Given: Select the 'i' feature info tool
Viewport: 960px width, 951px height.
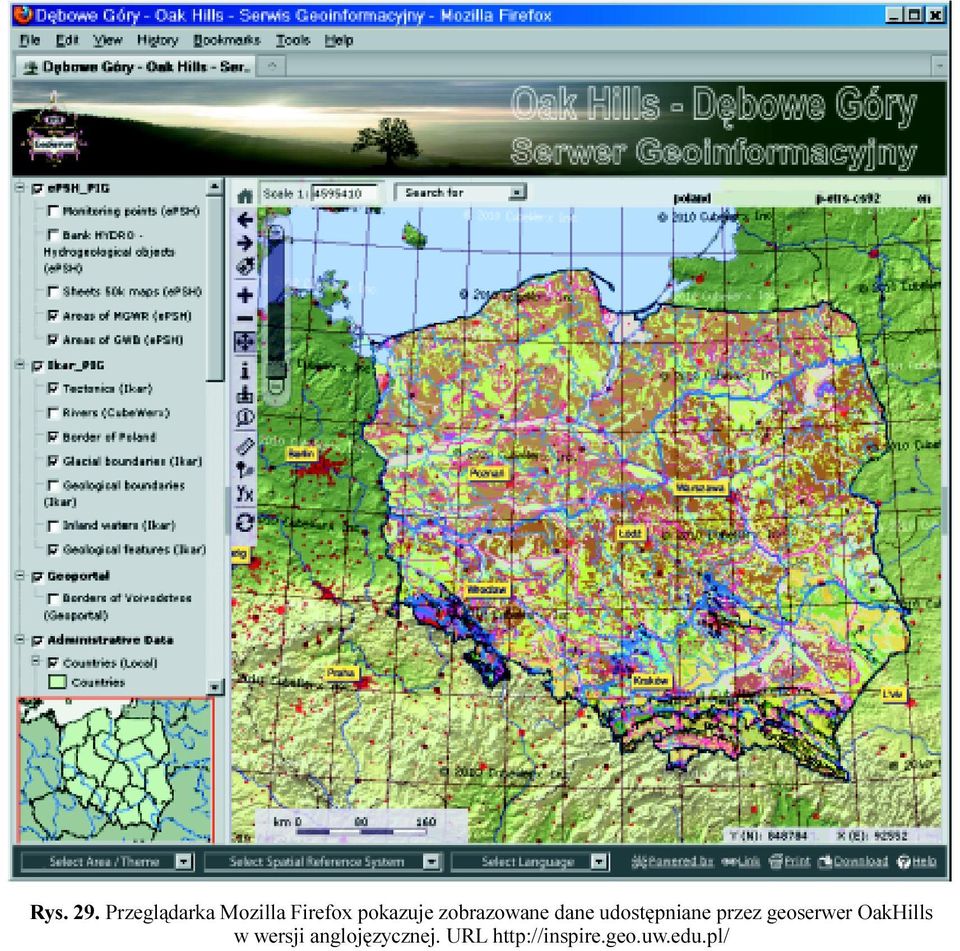Looking at the screenshot, I should point(245,370).
